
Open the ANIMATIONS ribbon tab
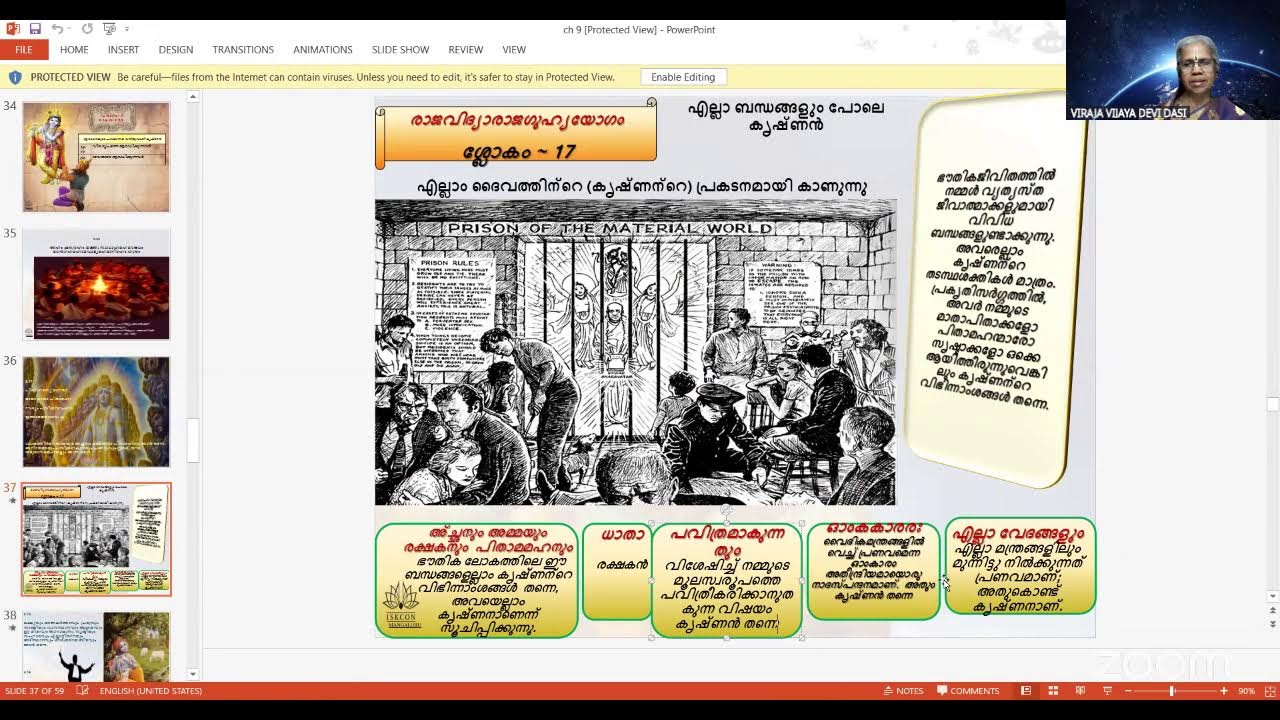click(x=322, y=50)
